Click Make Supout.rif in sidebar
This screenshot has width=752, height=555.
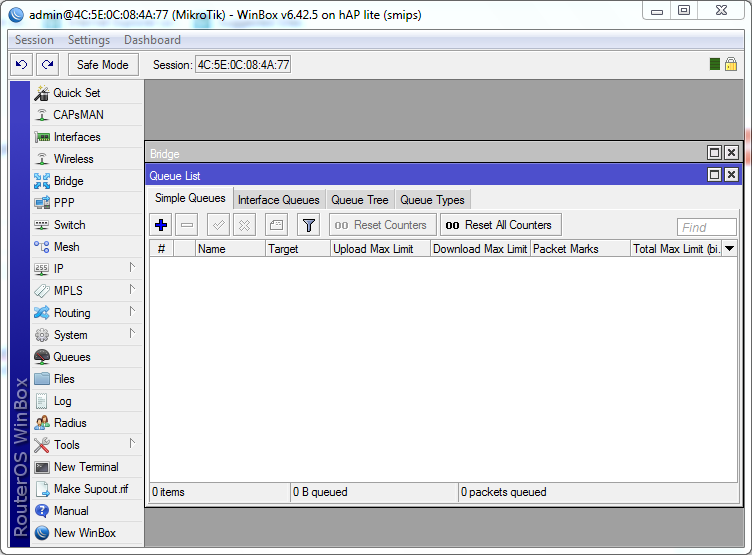point(87,489)
